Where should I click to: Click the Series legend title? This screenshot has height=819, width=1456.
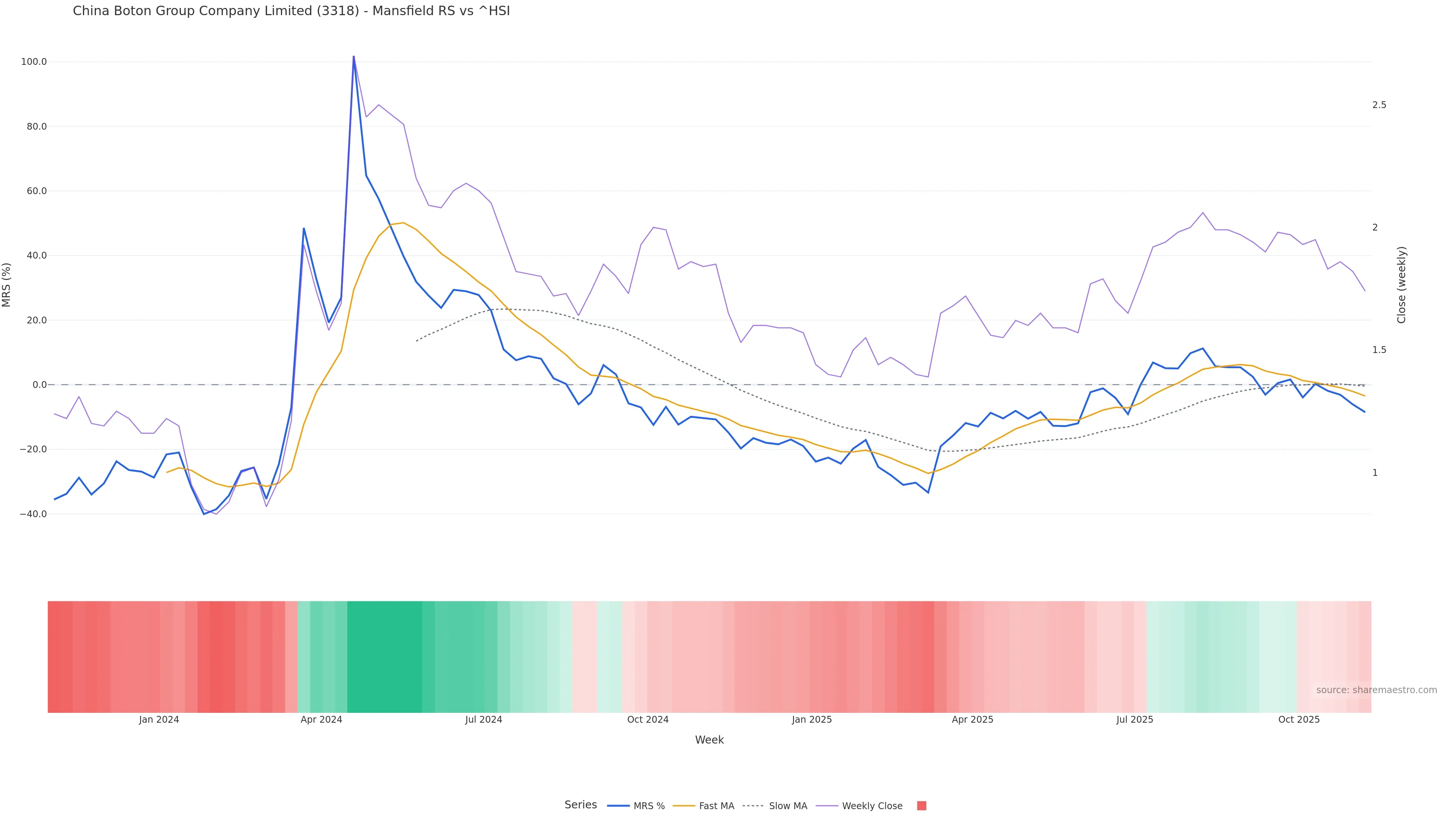click(x=581, y=805)
